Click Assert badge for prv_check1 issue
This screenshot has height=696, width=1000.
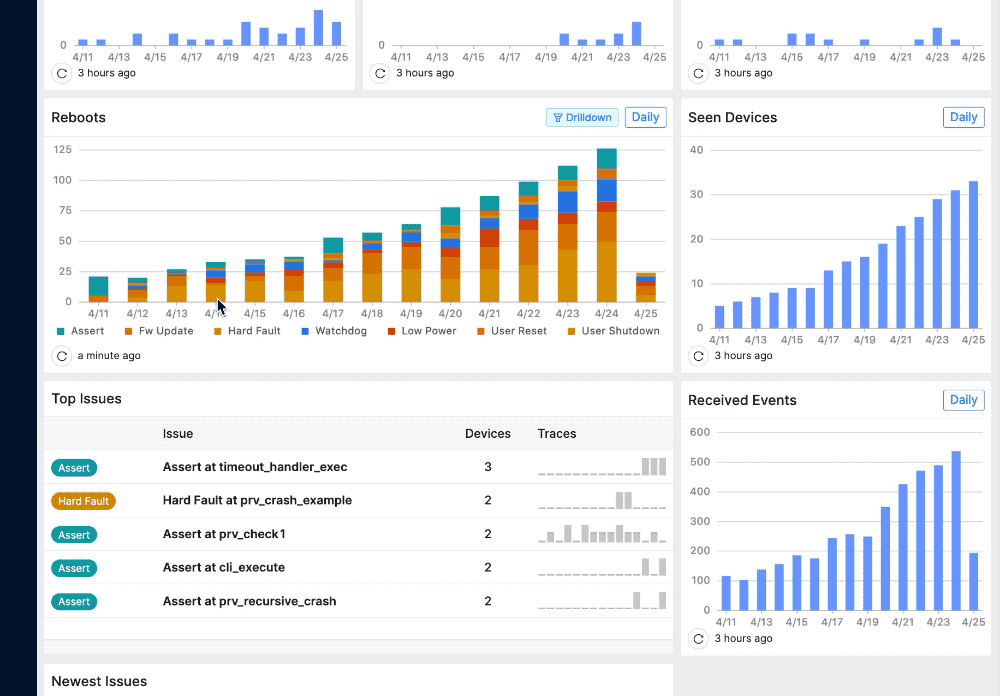[74, 535]
